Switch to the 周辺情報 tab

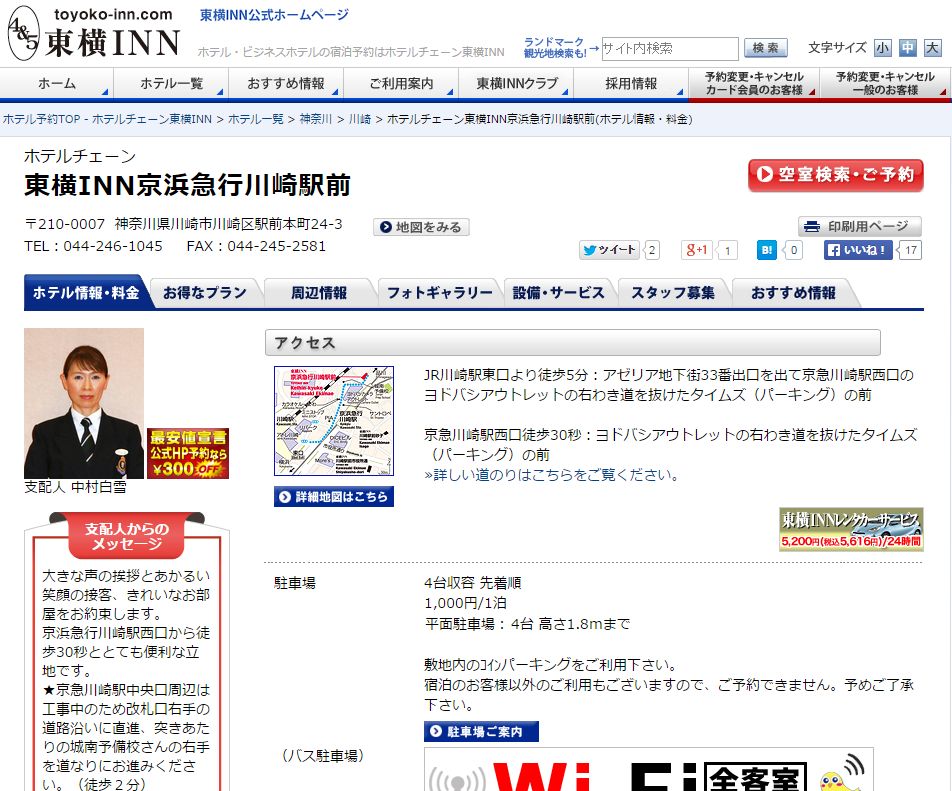(x=319, y=293)
